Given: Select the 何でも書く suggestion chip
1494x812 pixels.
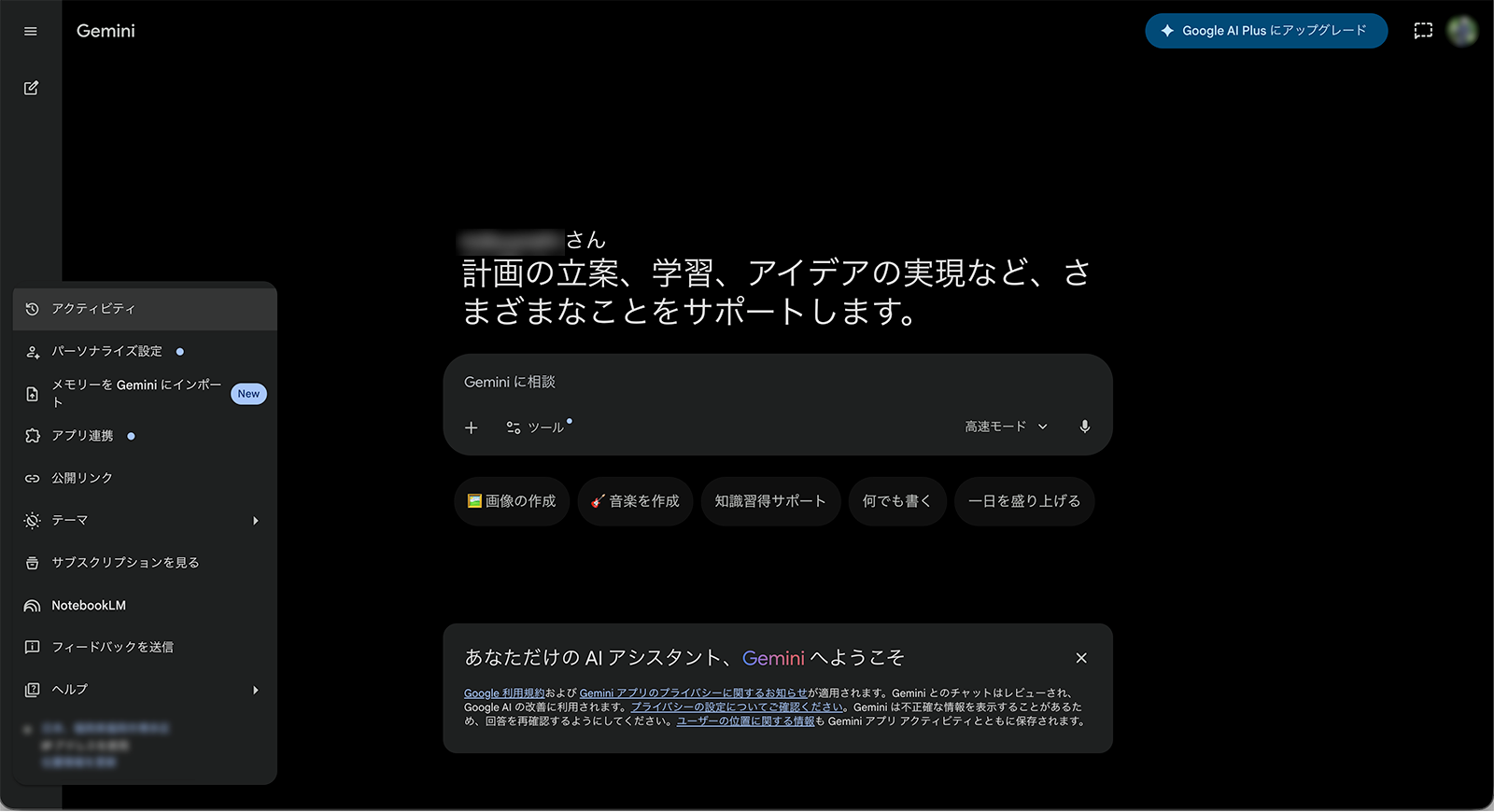Looking at the screenshot, I should pos(897,501).
